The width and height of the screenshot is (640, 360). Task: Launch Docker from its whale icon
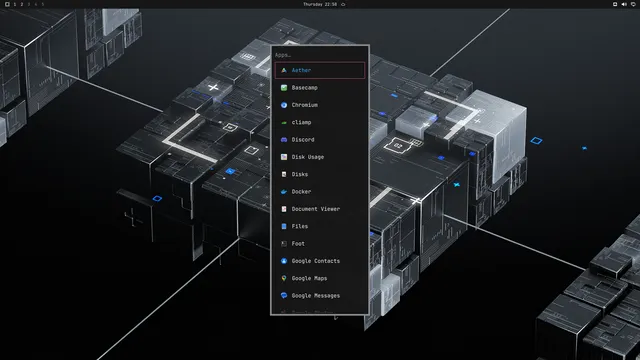click(x=284, y=191)
